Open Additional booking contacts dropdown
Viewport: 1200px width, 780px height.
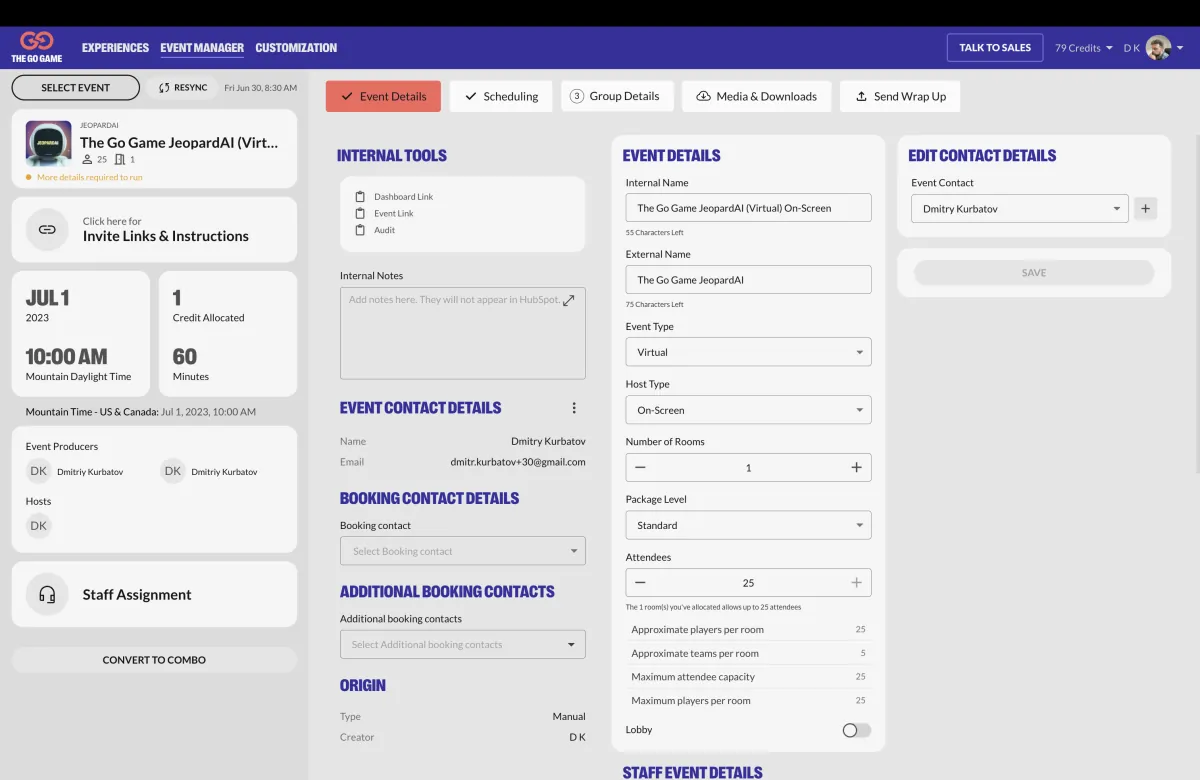463,644
